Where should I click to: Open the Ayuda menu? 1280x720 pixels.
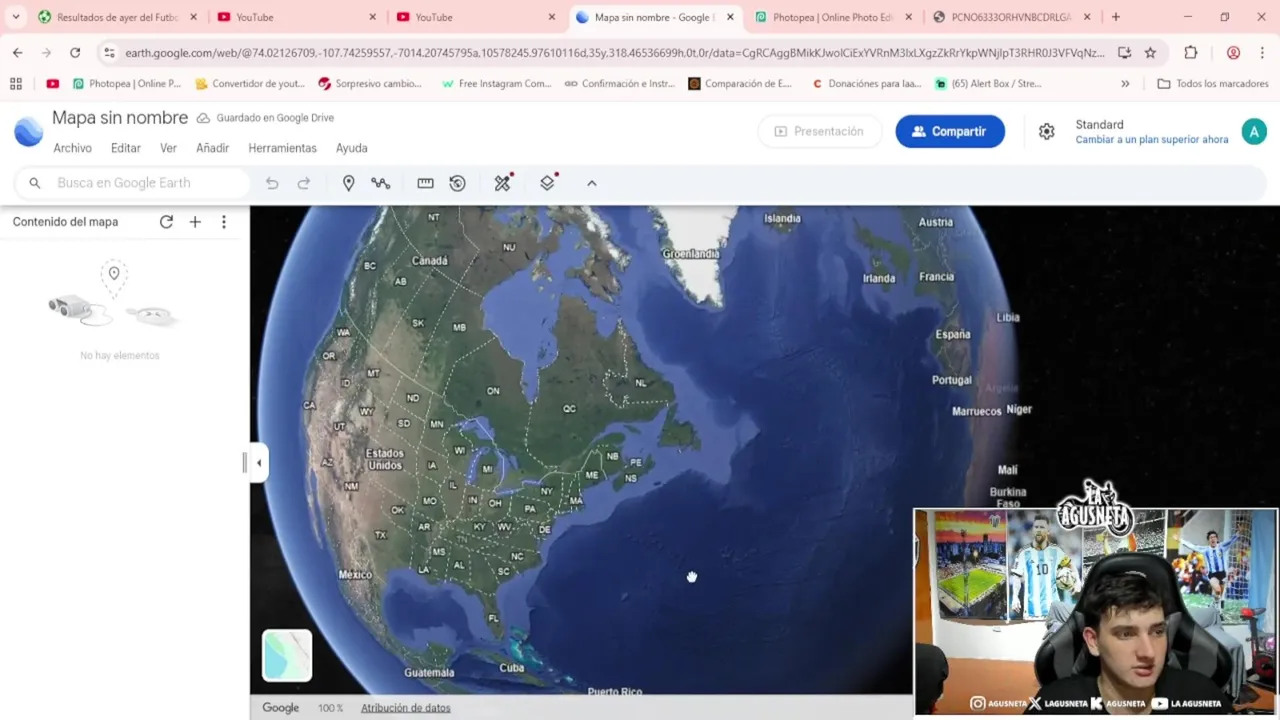(351, 148)
